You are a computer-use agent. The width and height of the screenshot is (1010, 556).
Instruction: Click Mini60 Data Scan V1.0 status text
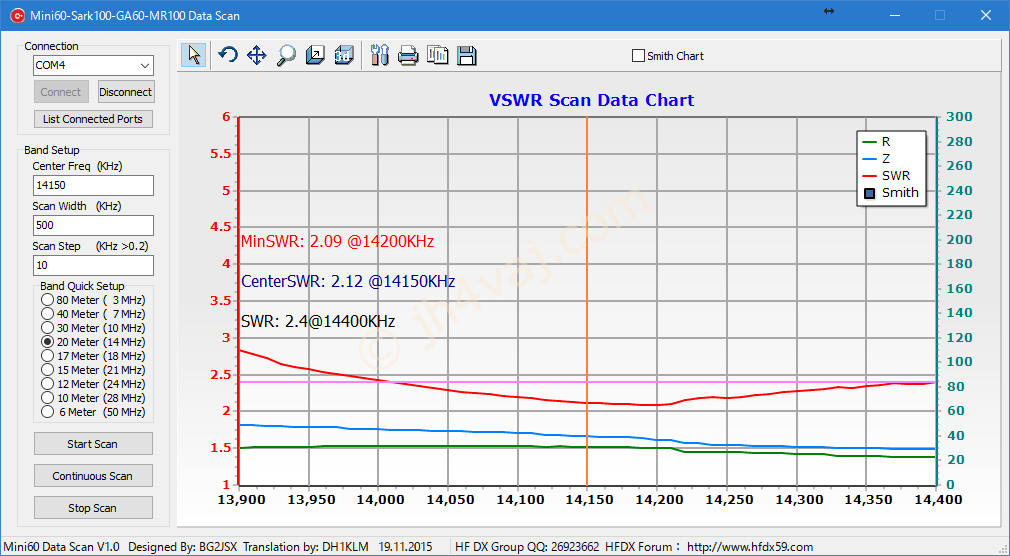(62, 547)
